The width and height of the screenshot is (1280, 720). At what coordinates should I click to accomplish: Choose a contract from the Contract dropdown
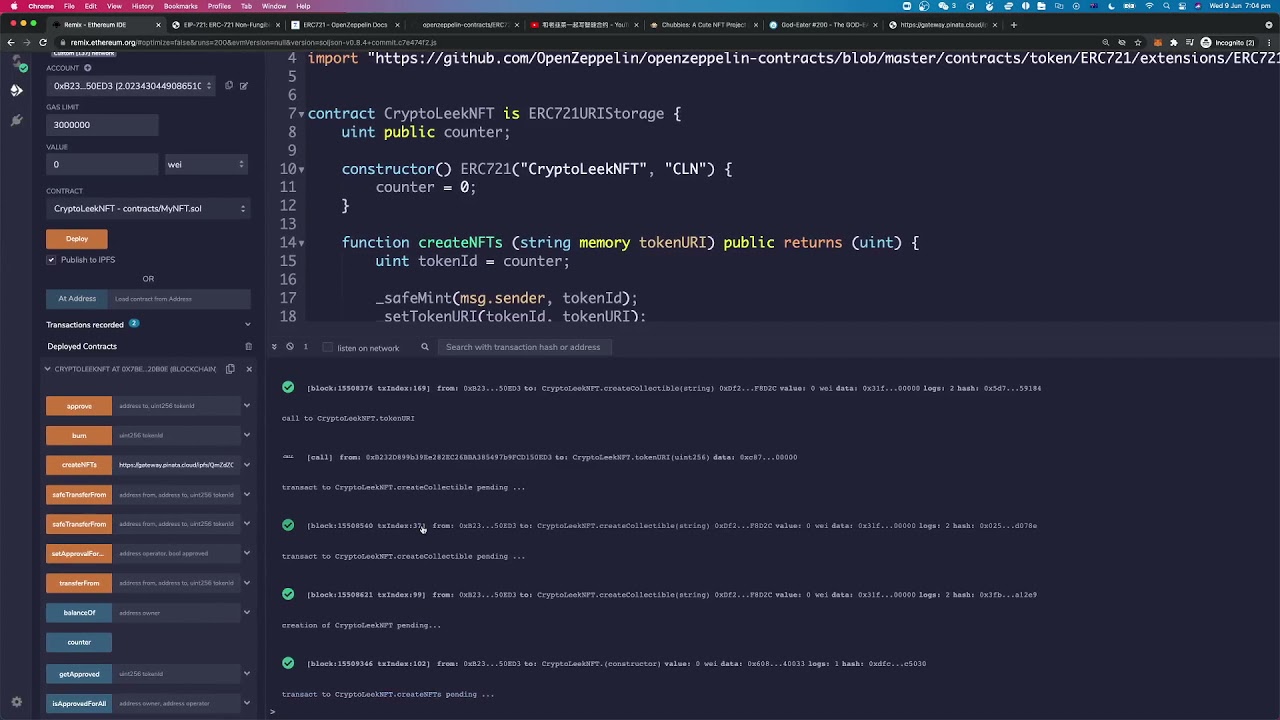pos(148,209)
